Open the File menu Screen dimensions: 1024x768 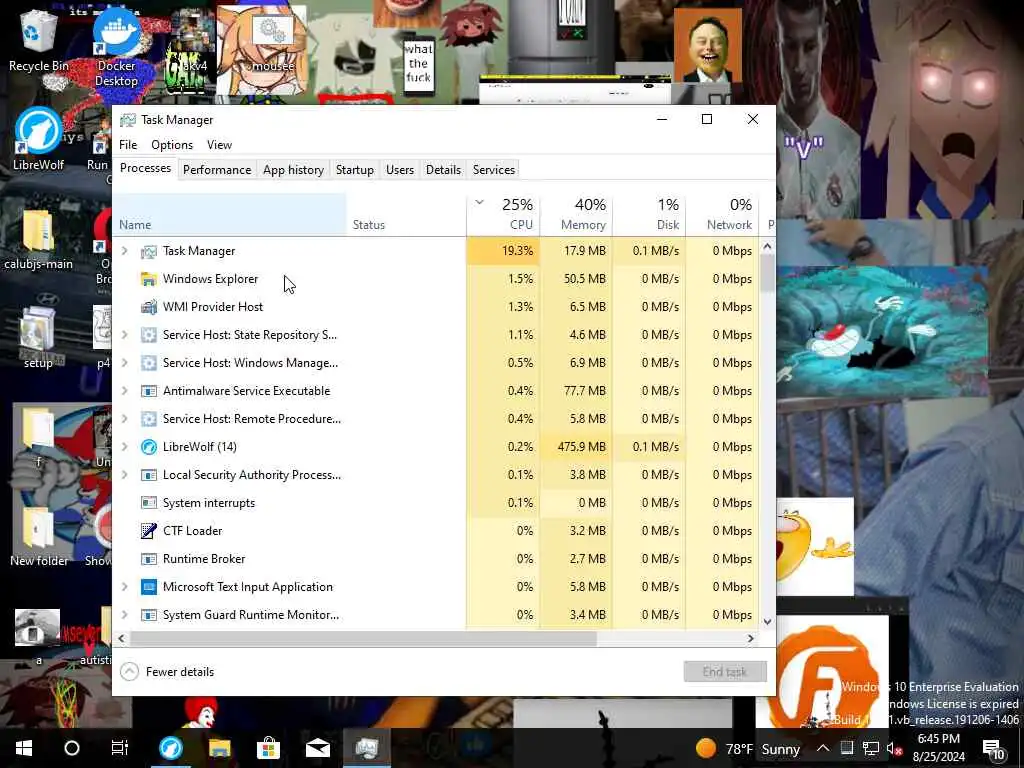128,145
